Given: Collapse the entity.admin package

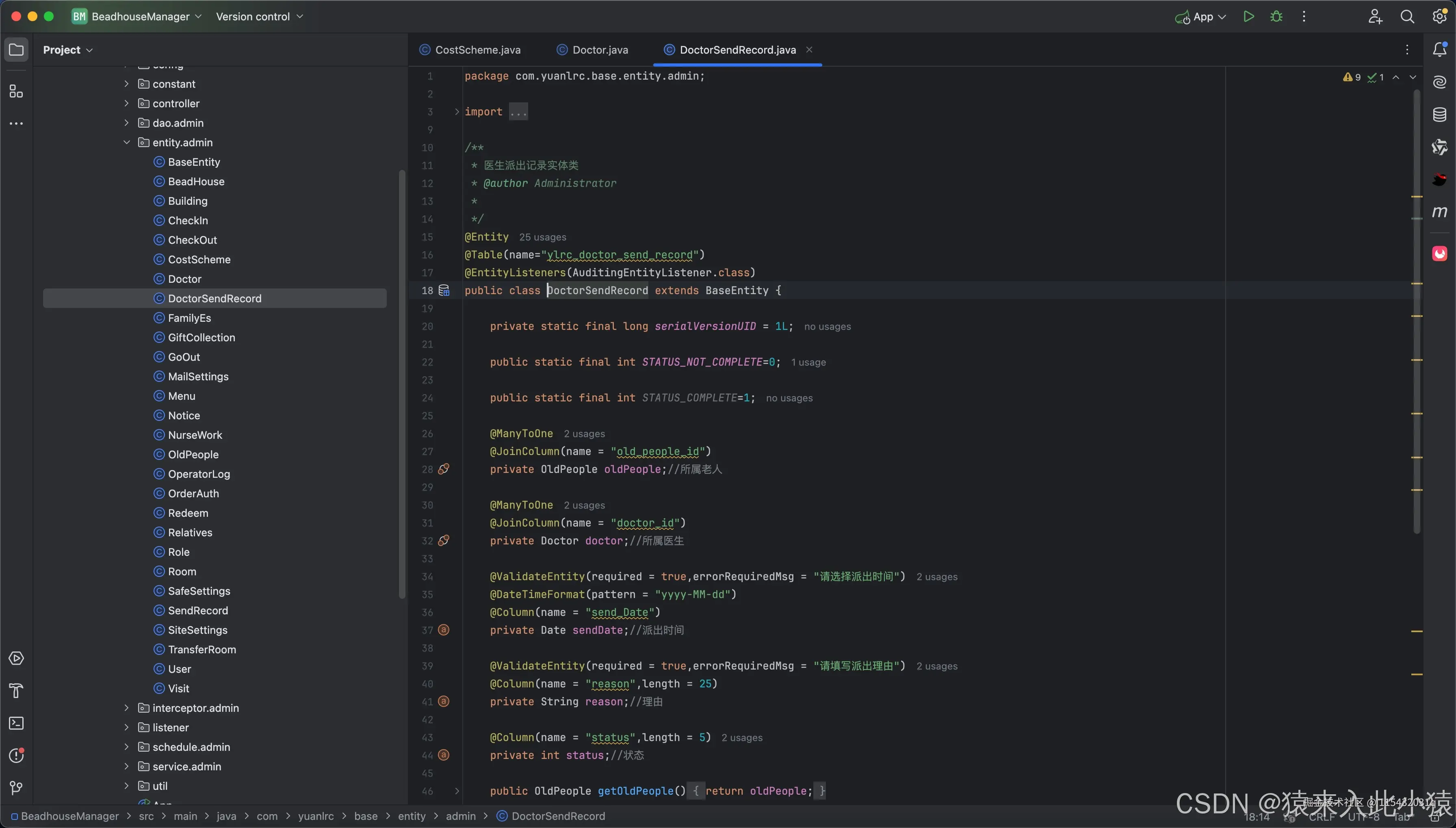Looking at the screenshot, I should click(127, 143).
